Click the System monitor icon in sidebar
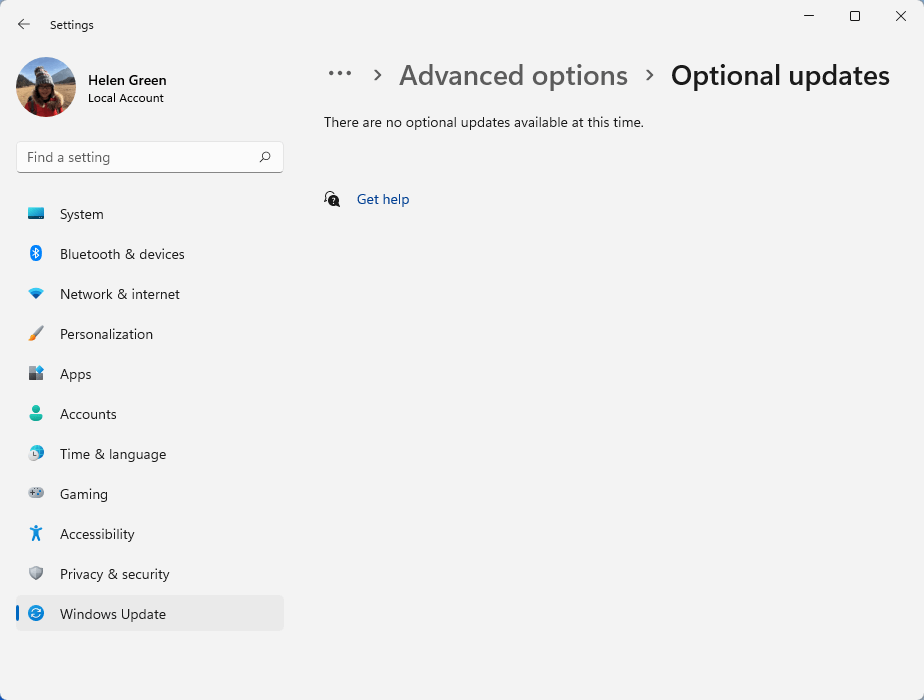The width and height of the screenshot is (924, 700). [36, 214]
